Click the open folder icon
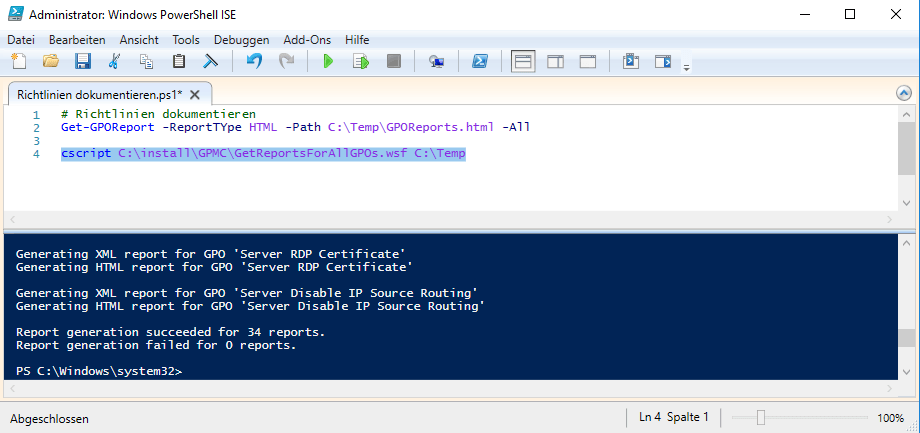This screenshot has height=433, width=920. click(50, 62)
